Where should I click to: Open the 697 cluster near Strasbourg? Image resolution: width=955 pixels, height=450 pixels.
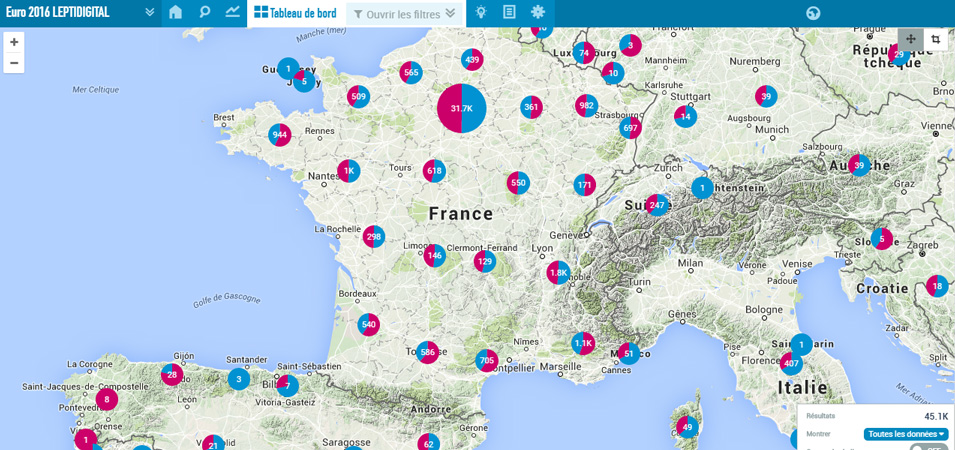point(630,128)
